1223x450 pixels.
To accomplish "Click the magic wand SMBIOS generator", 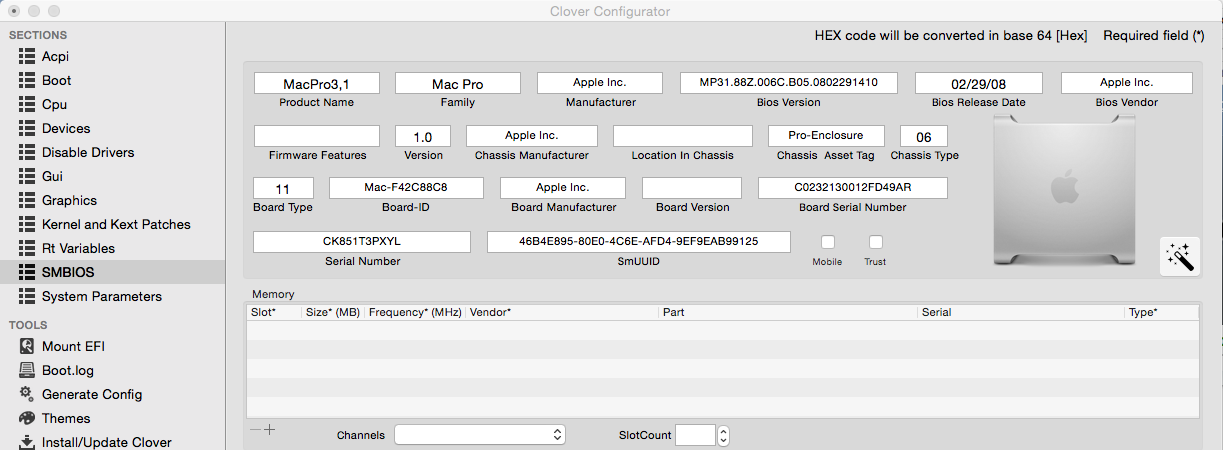I will [1179, 256].
